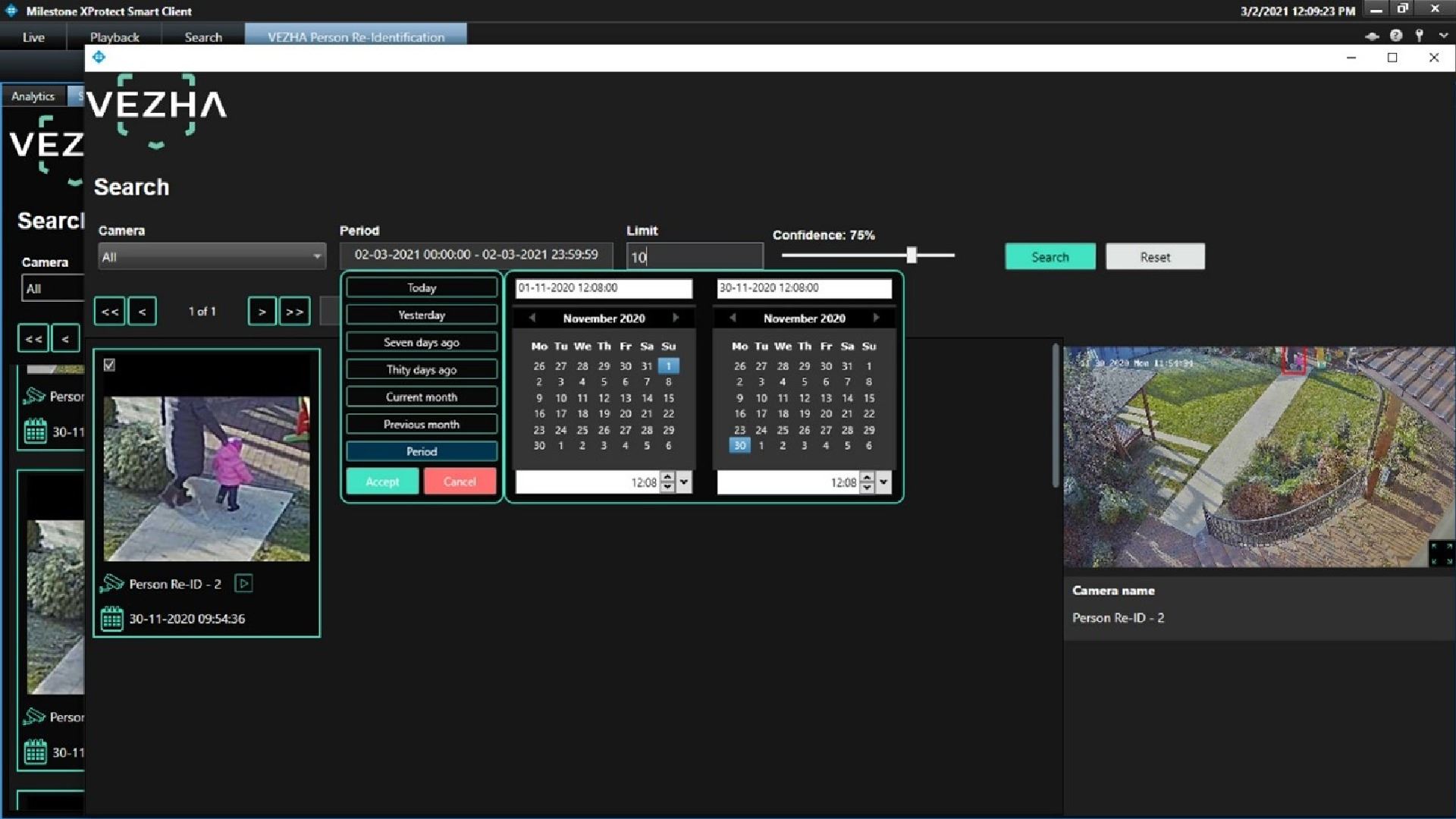1456x819 pixels.
Task: Select day 15 in left calendar
Action: click(x=668, y=397)
